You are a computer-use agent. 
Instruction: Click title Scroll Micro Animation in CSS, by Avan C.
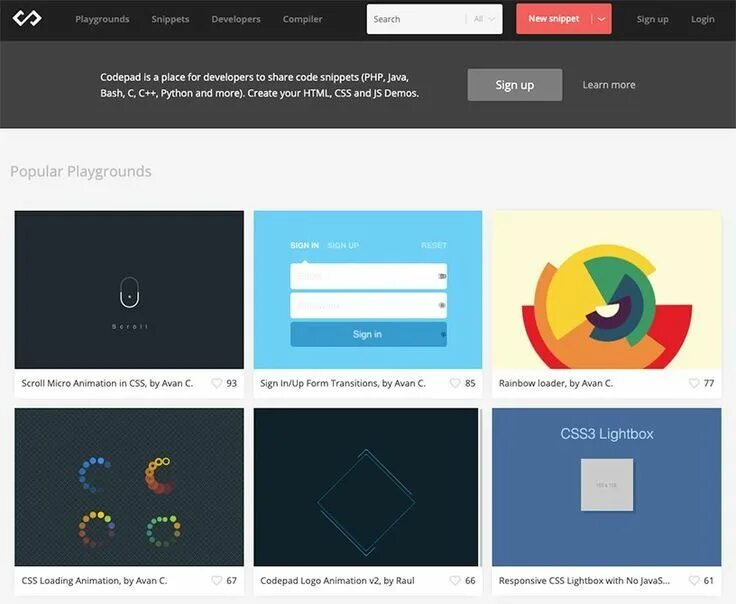[x=107, y=383]
